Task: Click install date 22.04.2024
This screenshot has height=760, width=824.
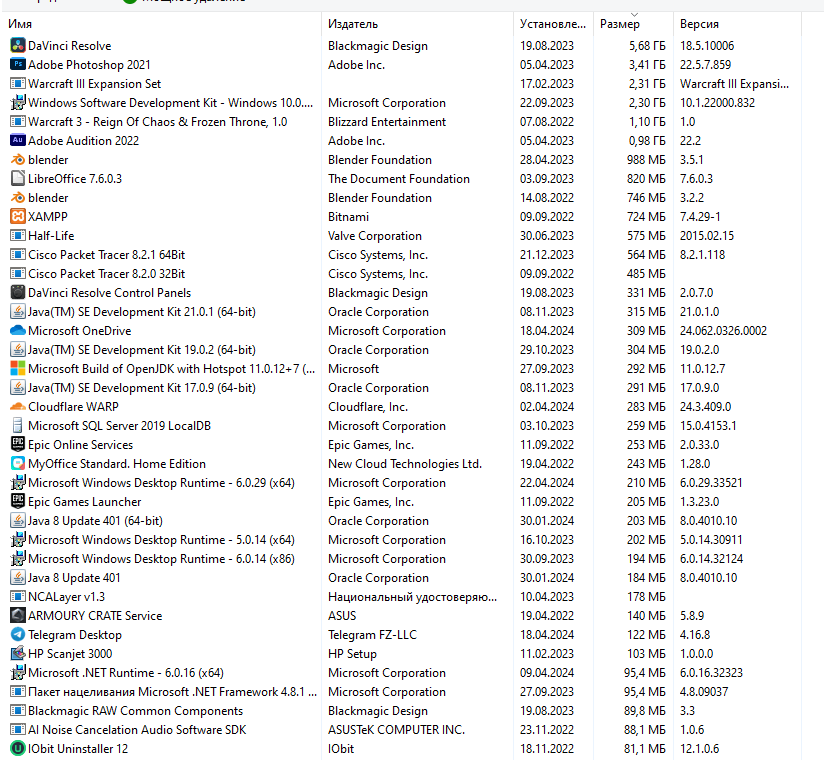Action: coord(547,482)
